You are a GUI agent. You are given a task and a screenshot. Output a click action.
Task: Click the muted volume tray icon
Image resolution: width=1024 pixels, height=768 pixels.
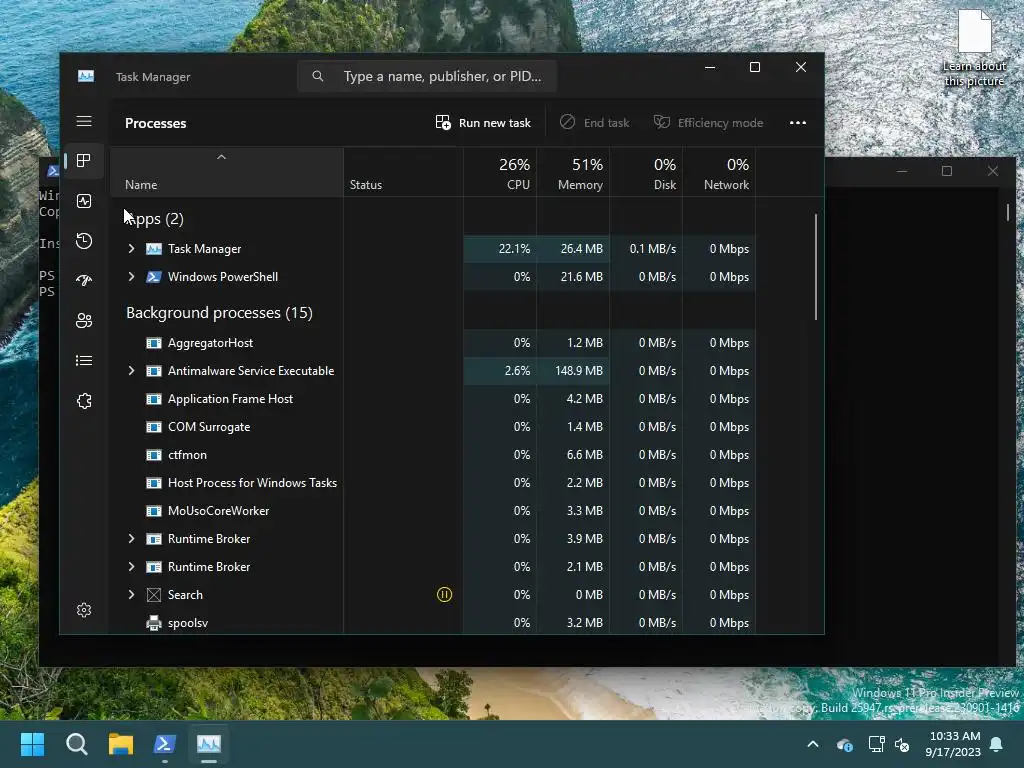902,744
